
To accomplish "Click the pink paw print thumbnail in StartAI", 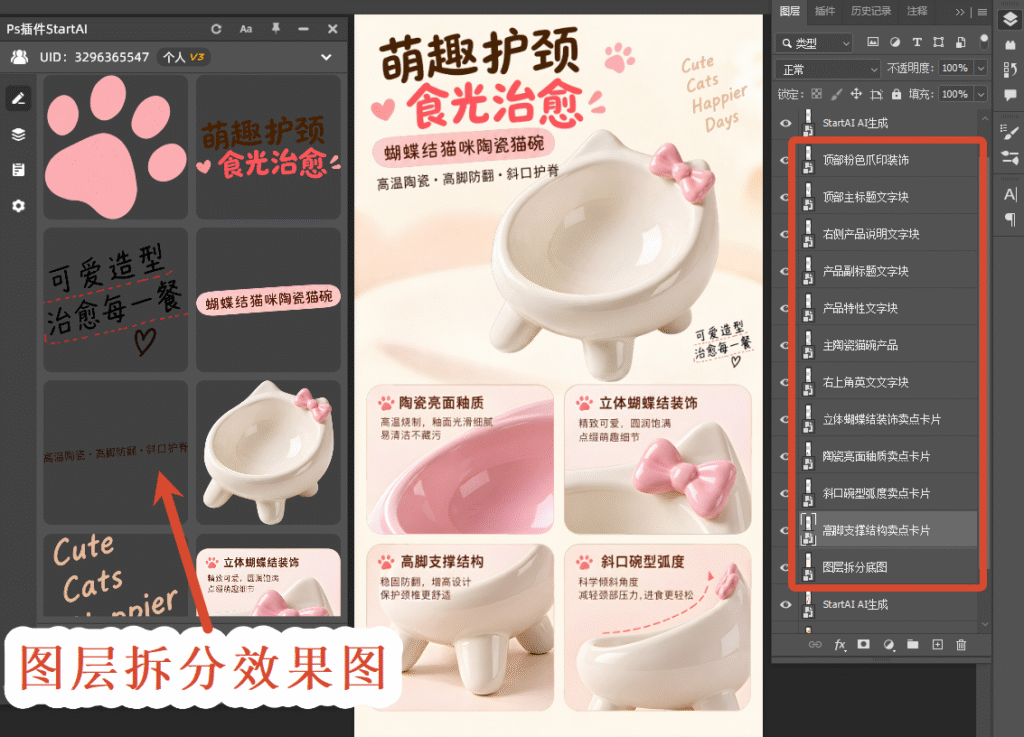I will (116, 147).
